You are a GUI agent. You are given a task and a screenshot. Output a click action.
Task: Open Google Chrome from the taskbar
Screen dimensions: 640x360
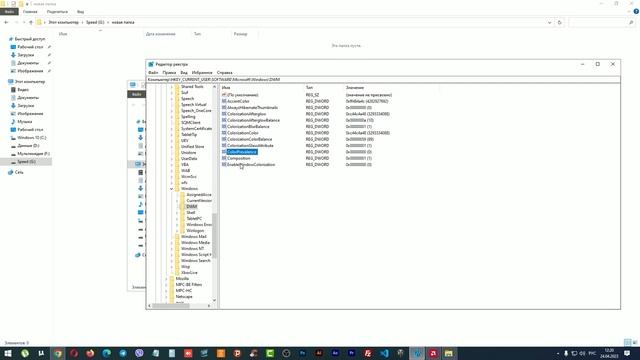click(x=58, y=353)
